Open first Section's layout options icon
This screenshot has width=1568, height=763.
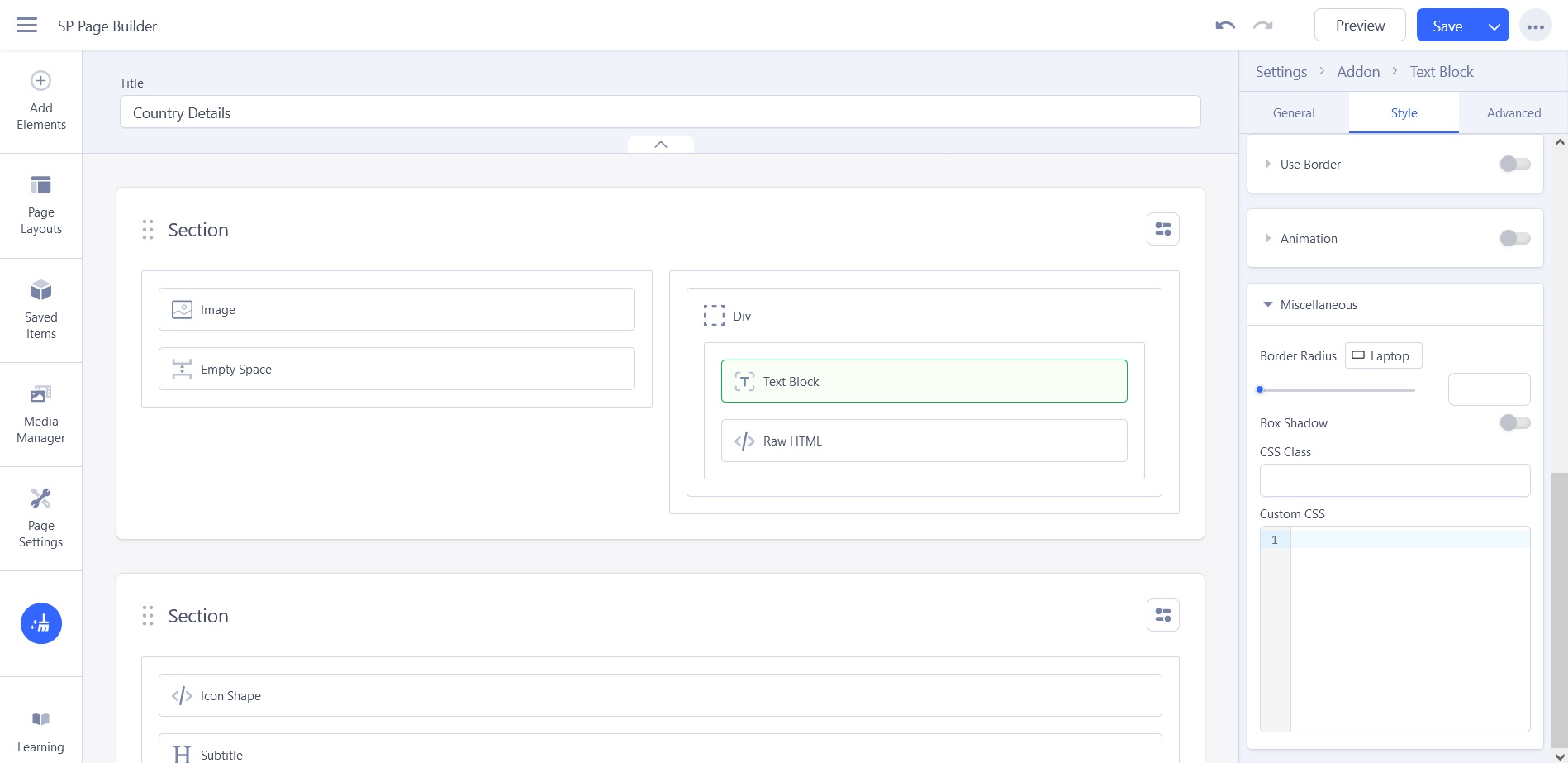tap(1162, 229)
